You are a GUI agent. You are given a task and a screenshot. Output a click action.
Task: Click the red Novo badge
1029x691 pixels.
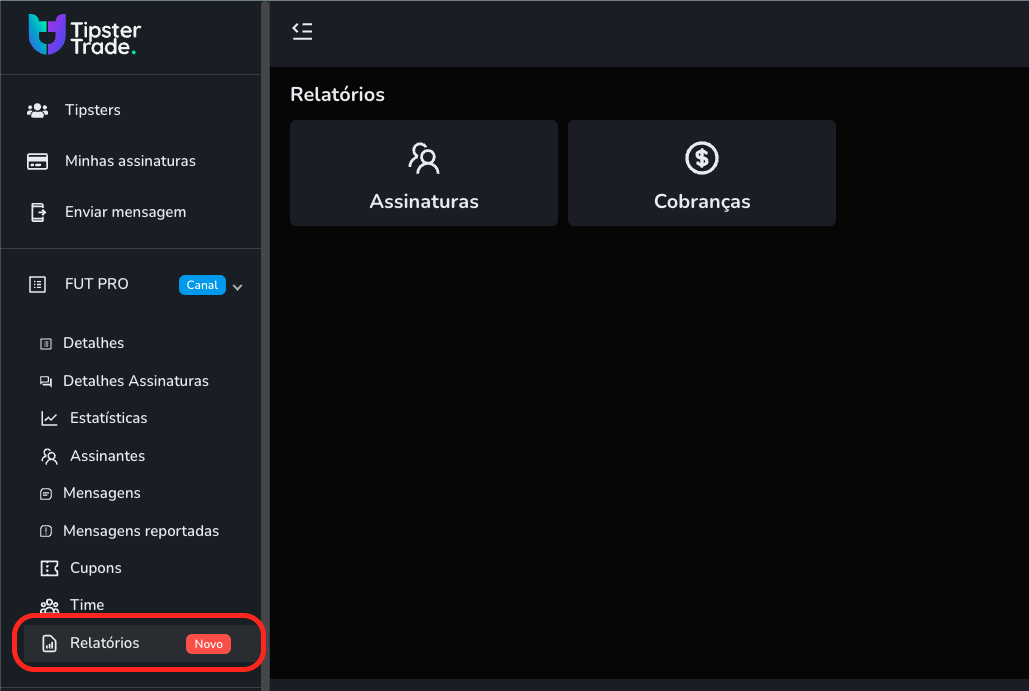coord(208,644)
